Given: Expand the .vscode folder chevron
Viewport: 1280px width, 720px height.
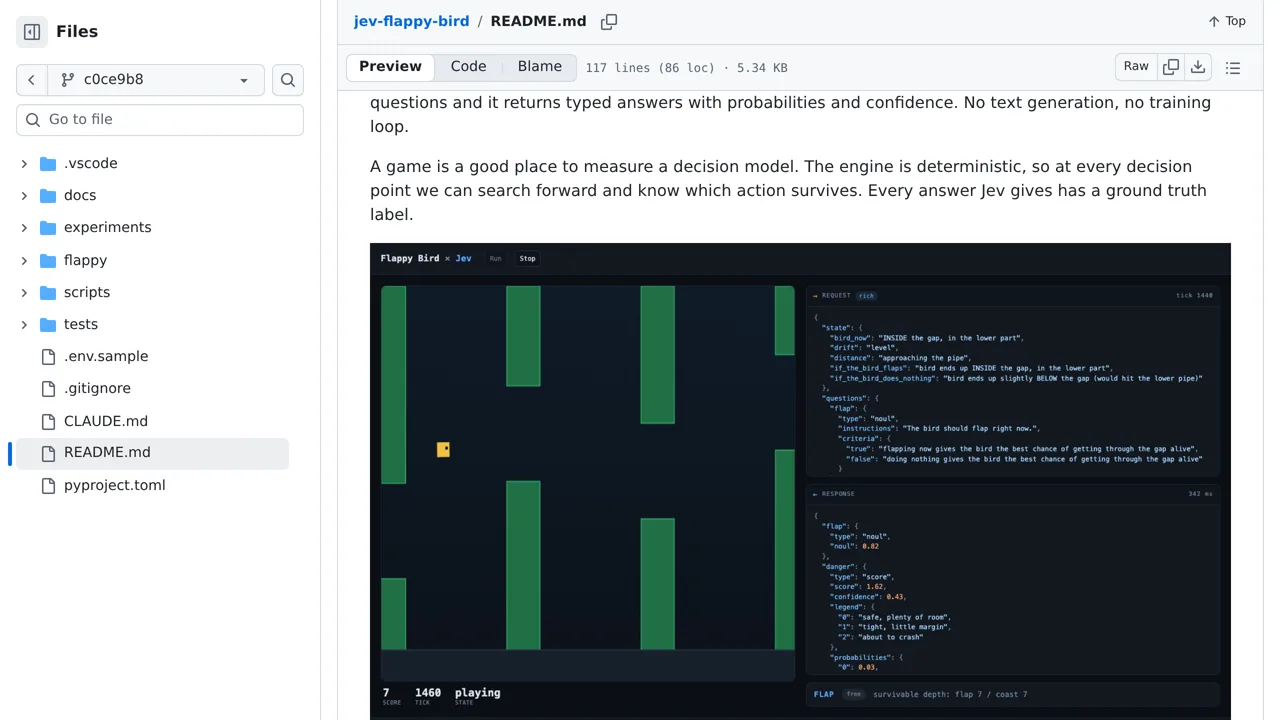Looking at the screenshot, I should point(24,163).
